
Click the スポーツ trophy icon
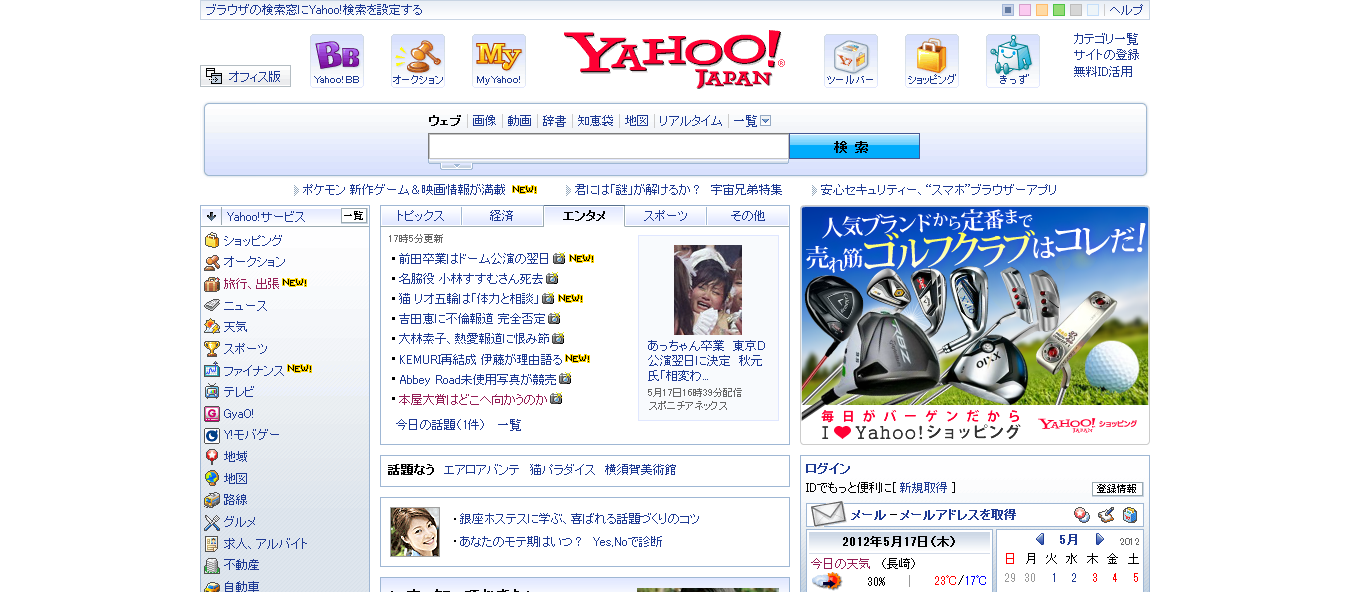[212, 349]
